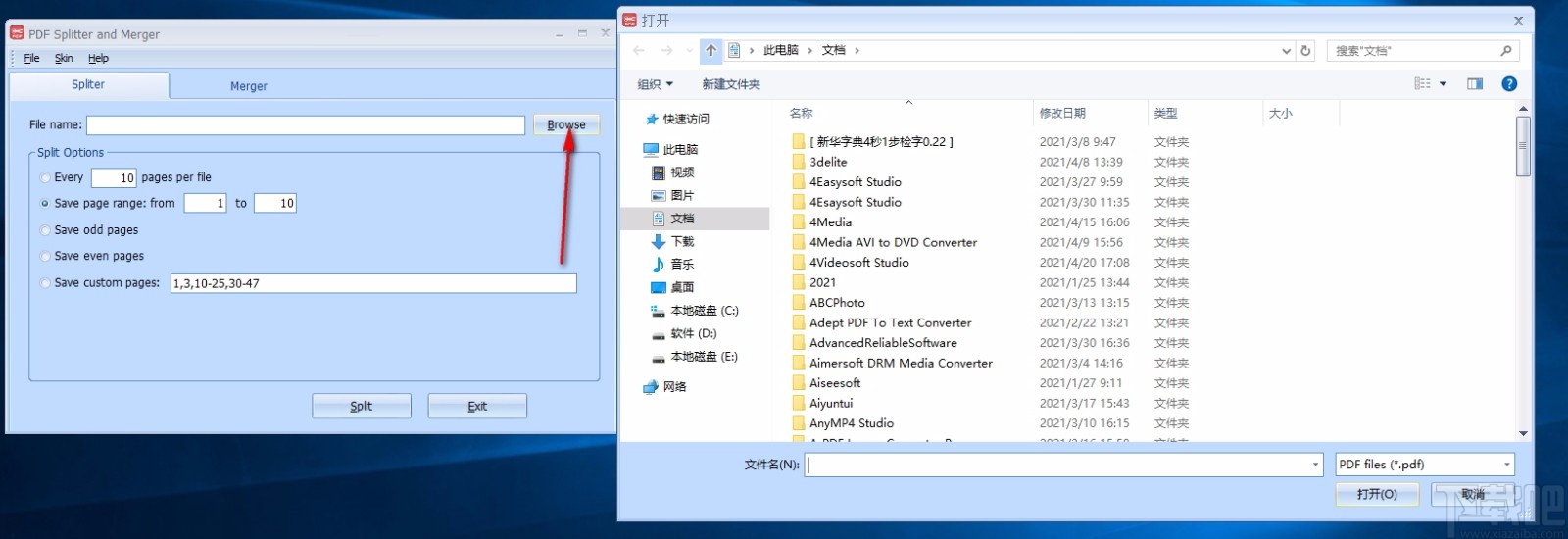The width and height of the screenshot is (1568, 539).
Task: Select the ABCPhoto folder
Action: (837, 303)
